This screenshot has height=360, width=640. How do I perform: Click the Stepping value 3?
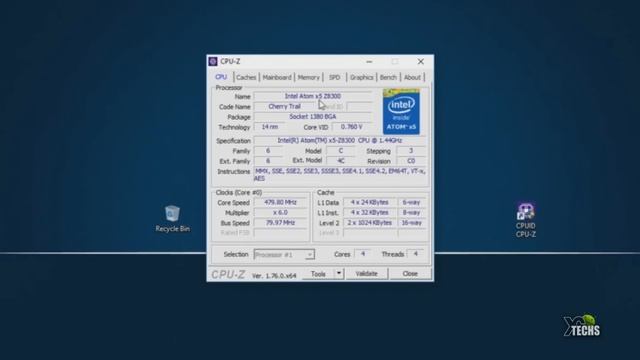point(411,151)
